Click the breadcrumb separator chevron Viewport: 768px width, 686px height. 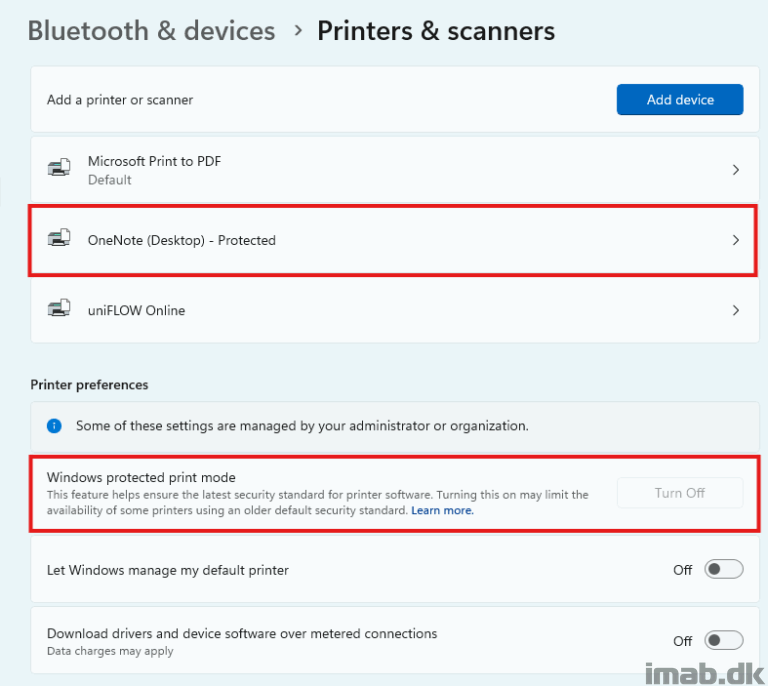[297, 31]
